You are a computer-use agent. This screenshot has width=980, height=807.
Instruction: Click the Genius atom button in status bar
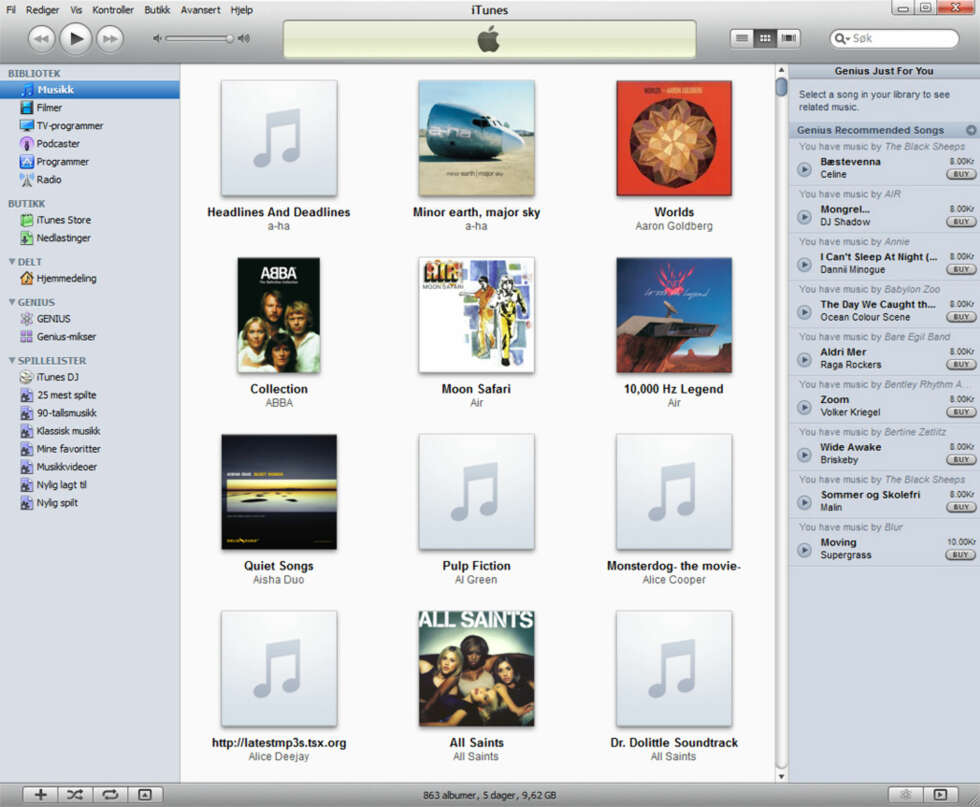point(906,794)
